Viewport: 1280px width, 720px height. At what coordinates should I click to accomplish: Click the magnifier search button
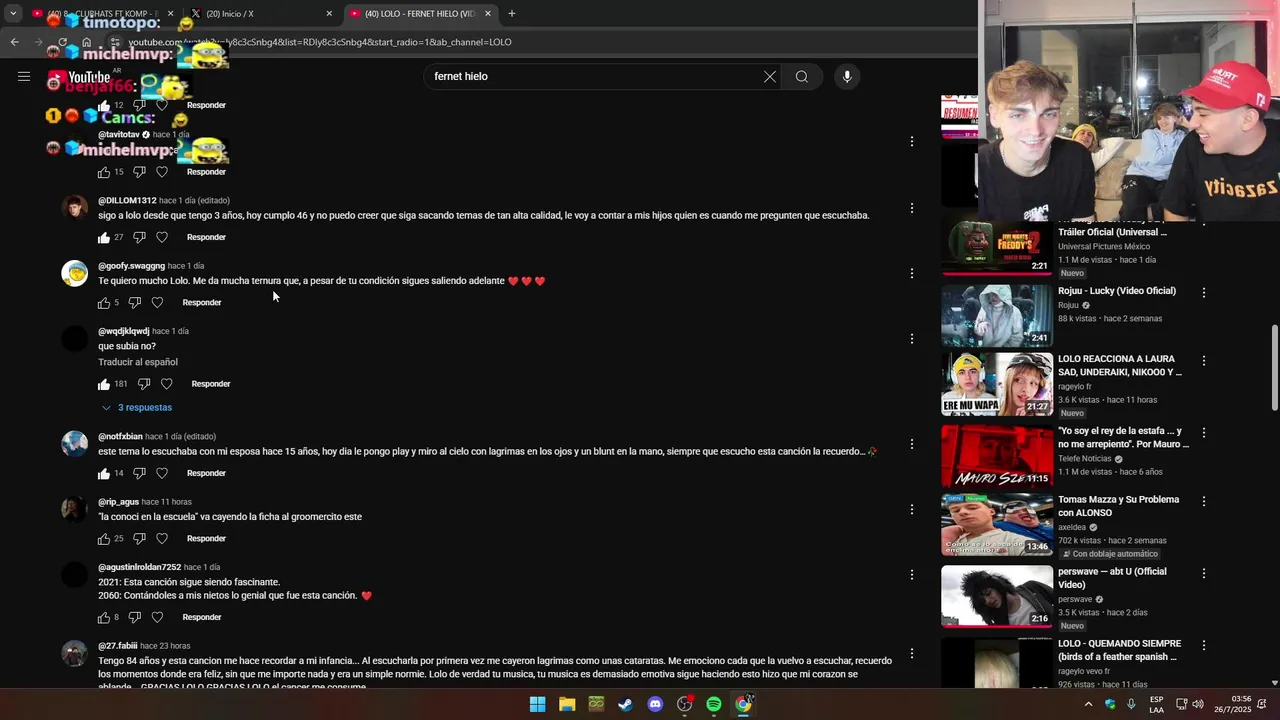coord(802,77)
